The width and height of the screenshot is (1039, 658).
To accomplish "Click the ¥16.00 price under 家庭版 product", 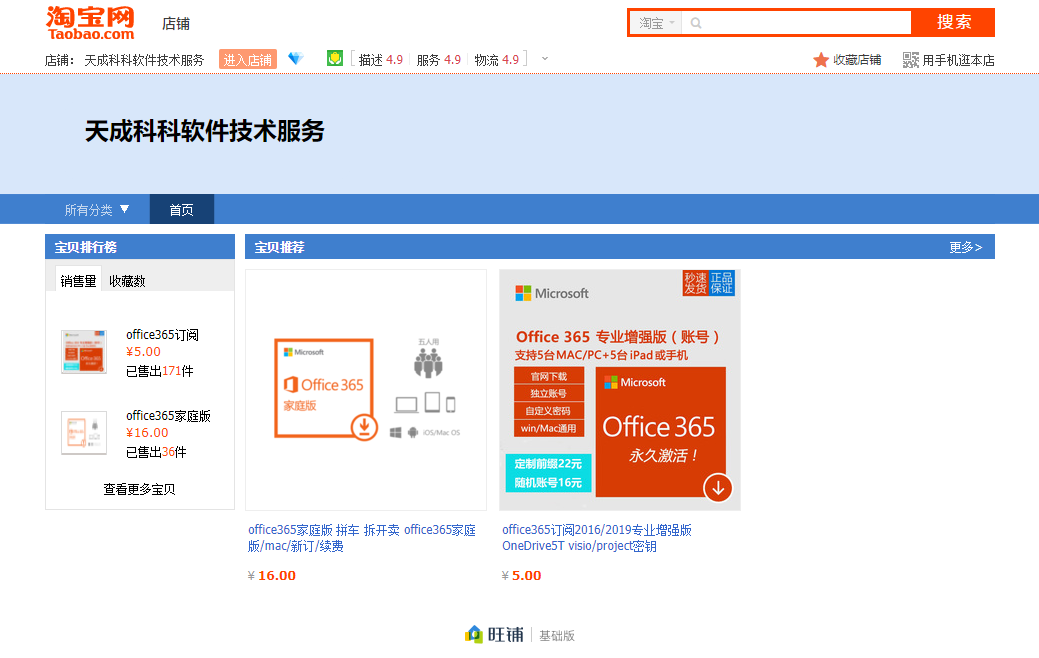I will point(272,575).
